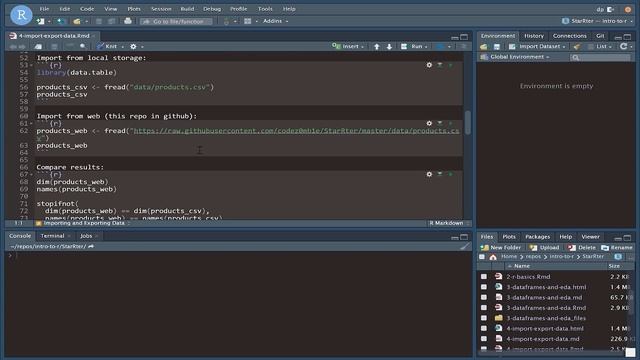Click the open file folder icon in main toolbar

[x=76, y=21]
